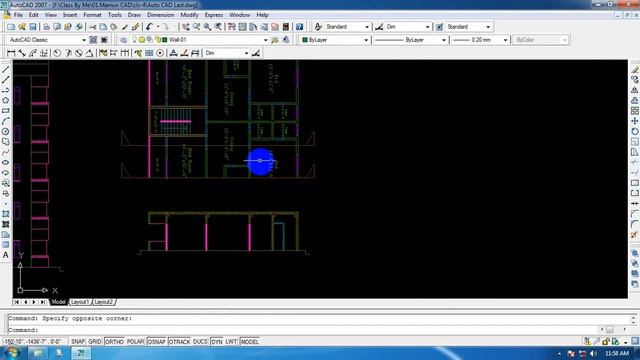The width and height of the screenshot is (640, 360).
Task: Click the Windows Start button
Action: point(12,353)
